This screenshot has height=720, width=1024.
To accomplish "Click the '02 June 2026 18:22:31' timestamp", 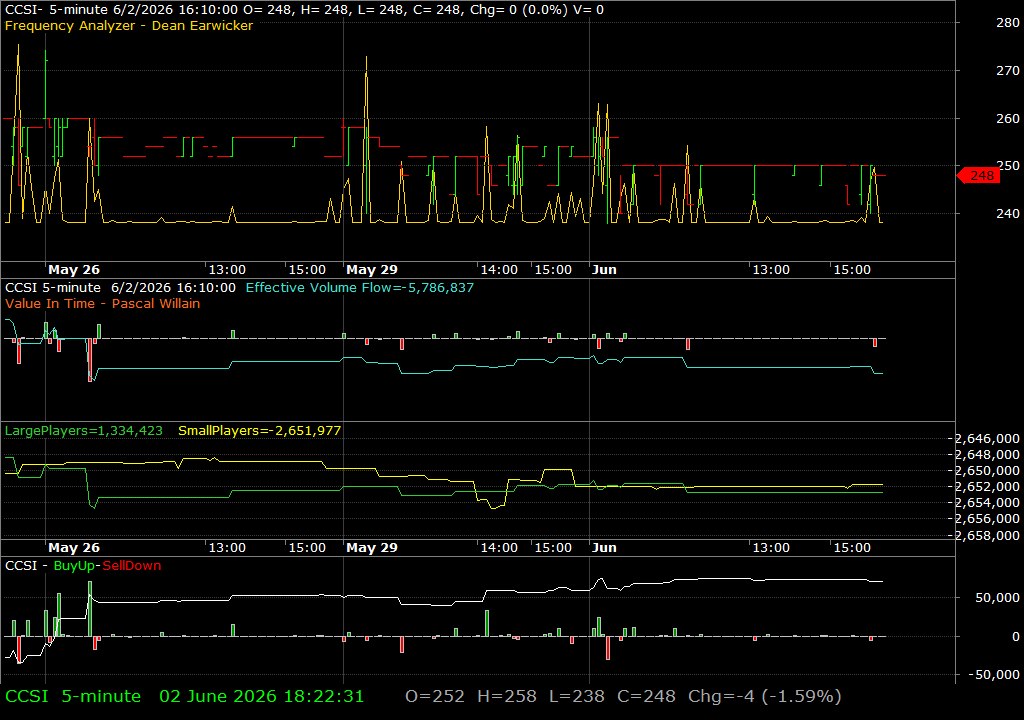I will [x=261, y=696].
